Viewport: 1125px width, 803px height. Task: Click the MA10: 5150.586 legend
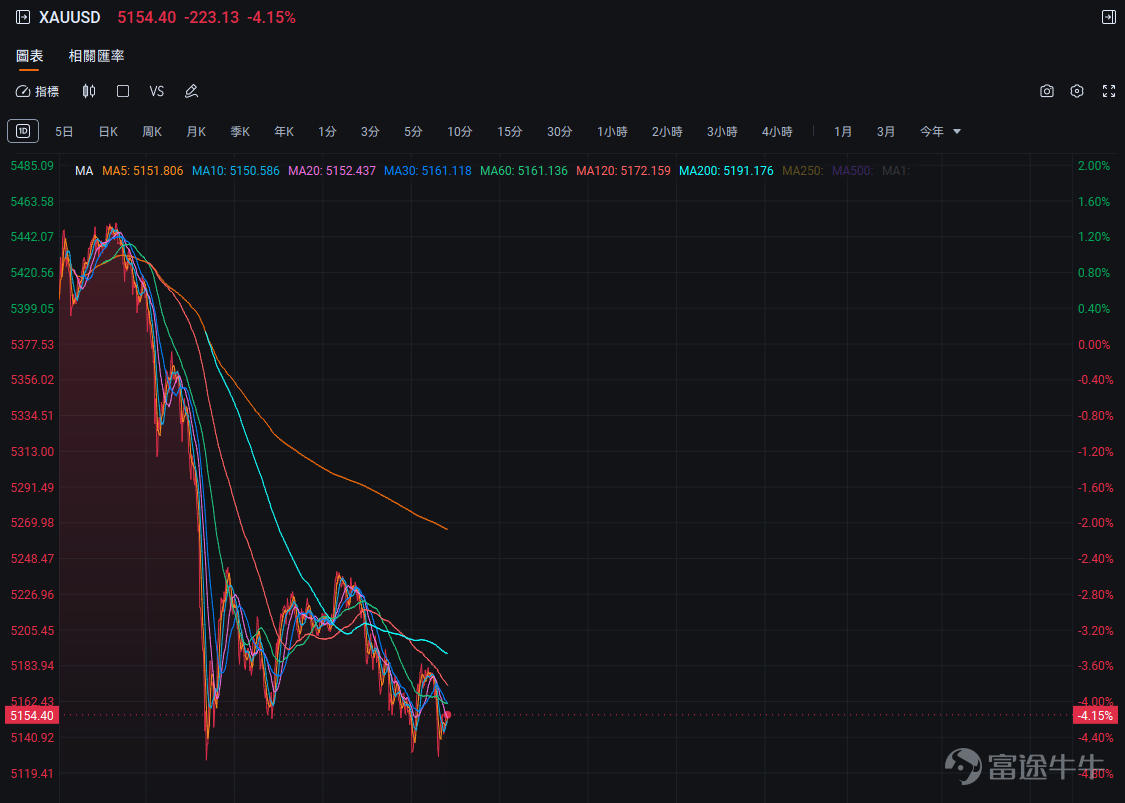pos(236,171)
